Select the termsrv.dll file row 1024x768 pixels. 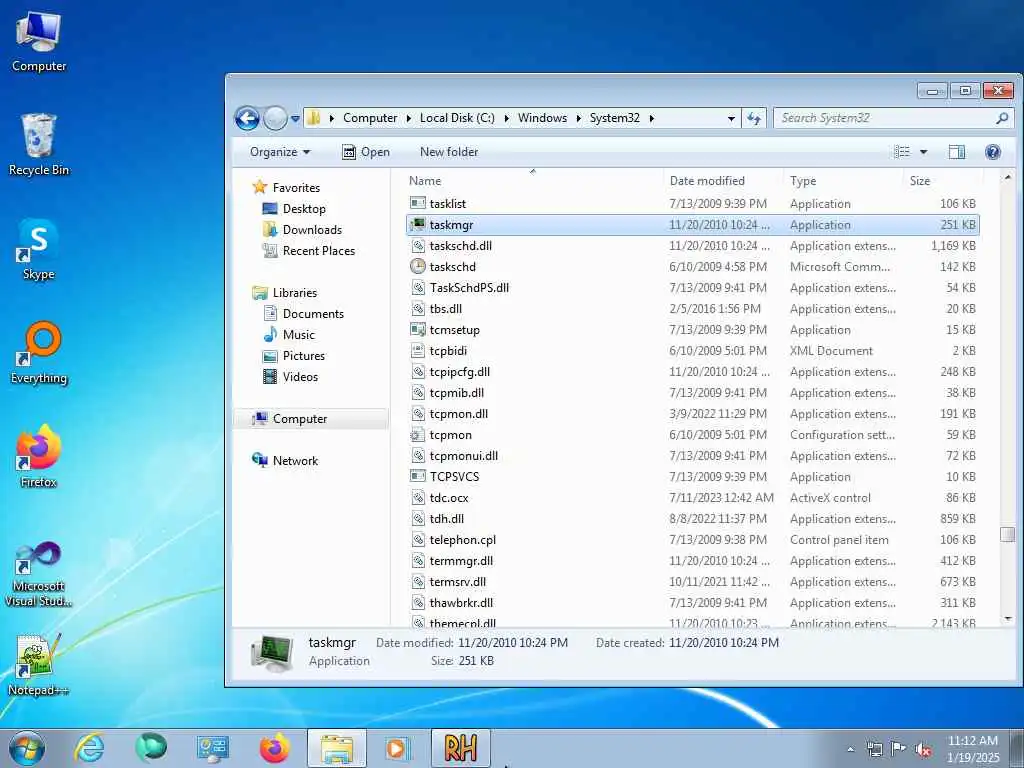(x=692, y=582)
